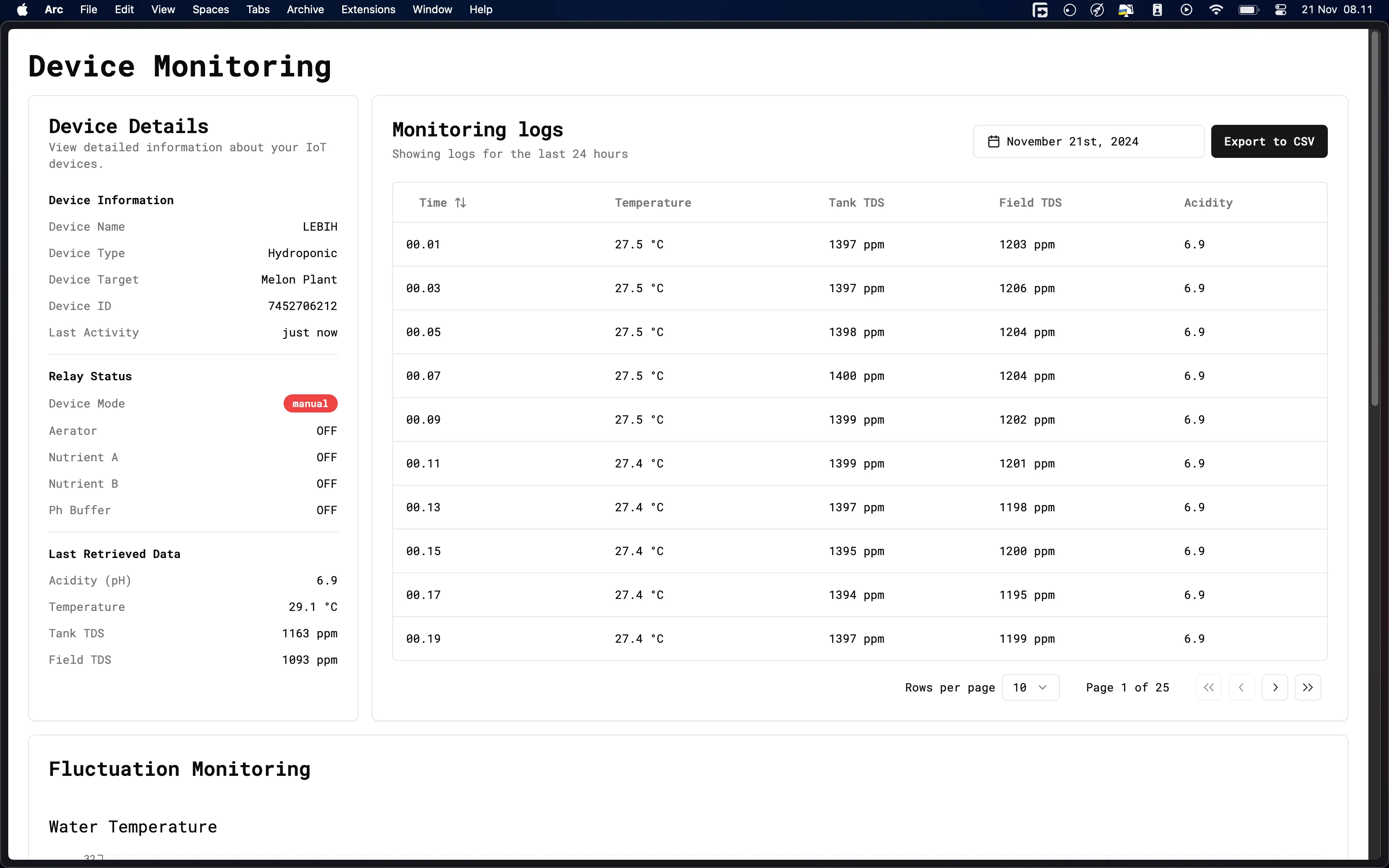Click the Nutrient A OFF status

(327, 458)
